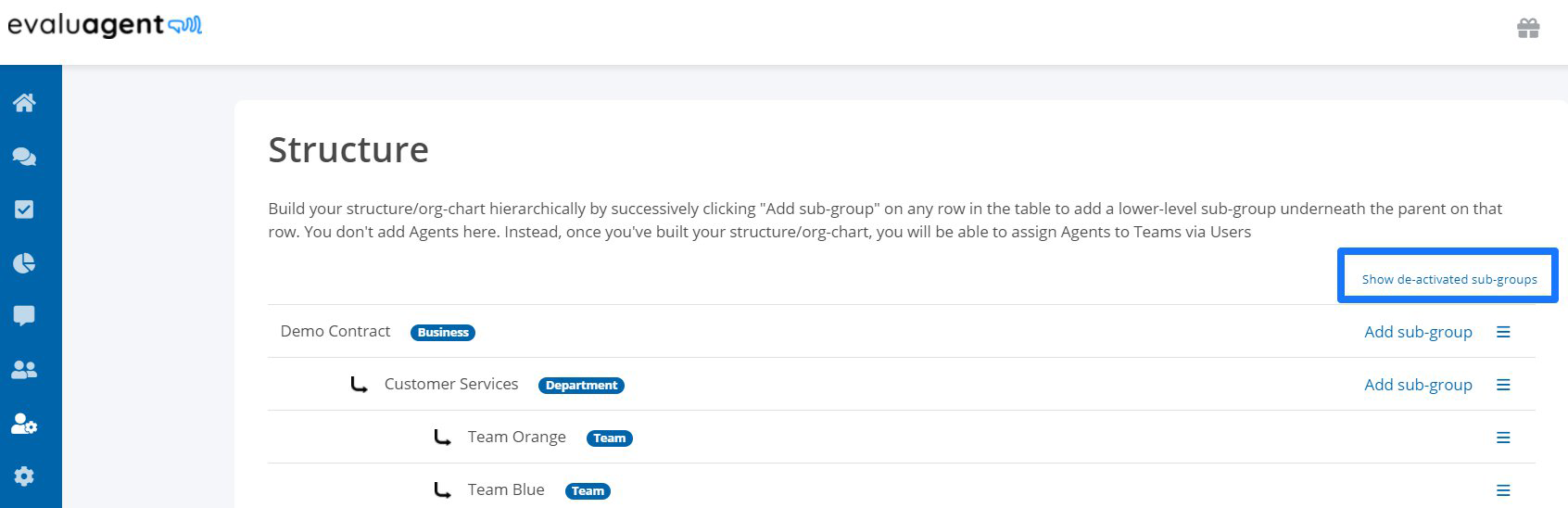Click the single speech bubble sidebar icon
Screen dimensions: 1568x508
(24, 316)
